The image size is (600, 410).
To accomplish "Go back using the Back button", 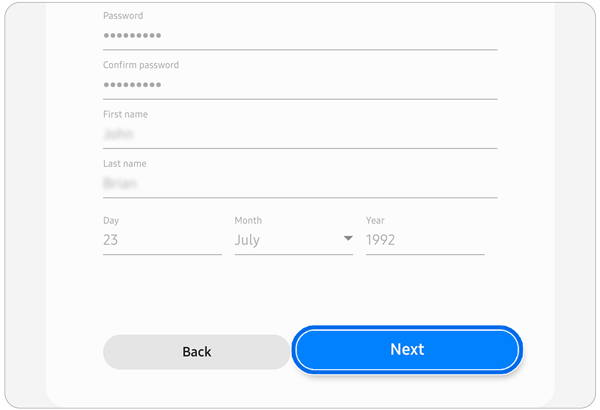I will click(x=196, y=352).
